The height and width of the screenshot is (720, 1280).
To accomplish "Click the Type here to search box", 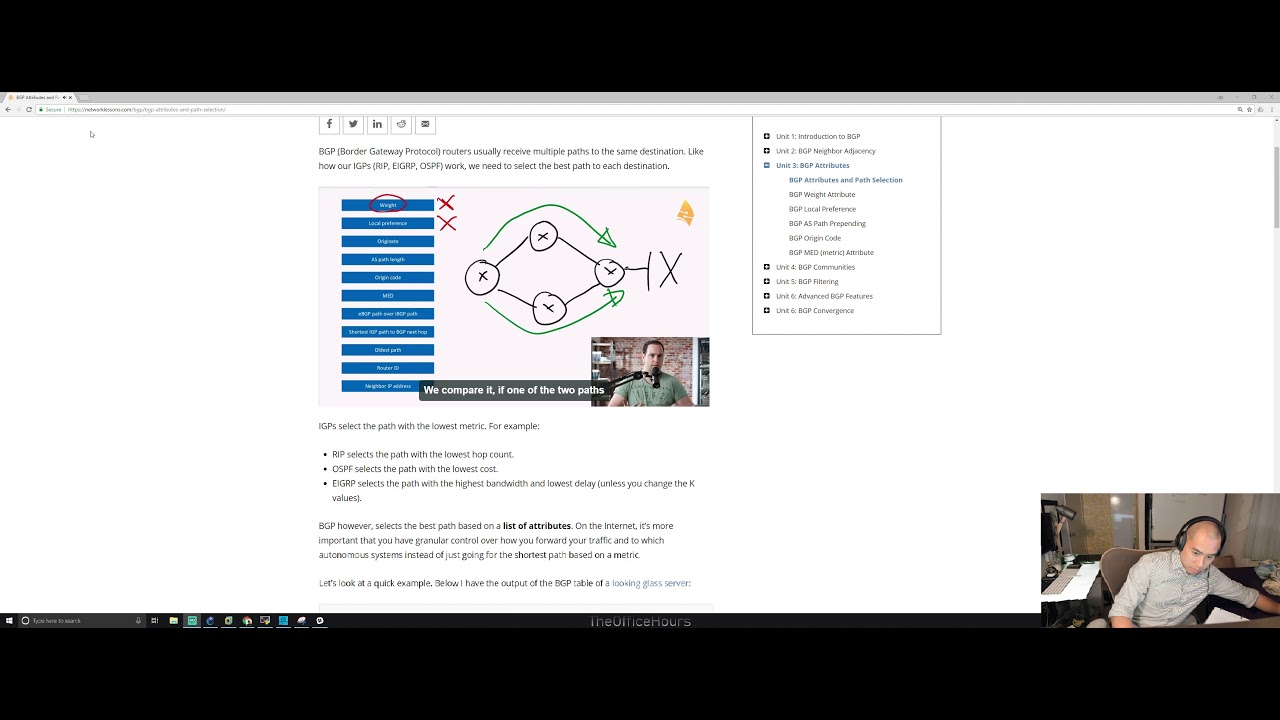I will tap(82, 620).
